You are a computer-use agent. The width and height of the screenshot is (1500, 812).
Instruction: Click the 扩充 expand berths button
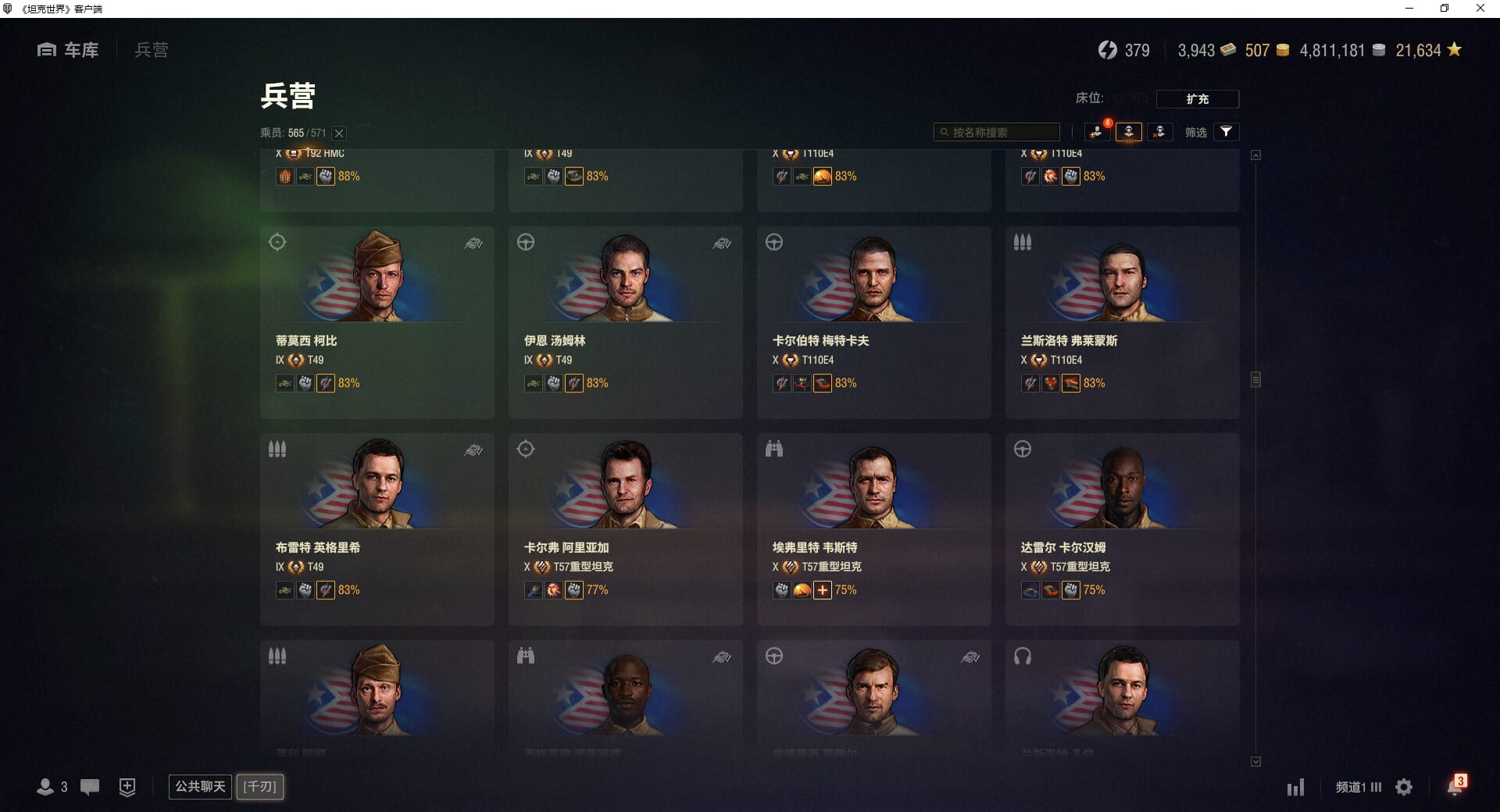coord(1197,99)
